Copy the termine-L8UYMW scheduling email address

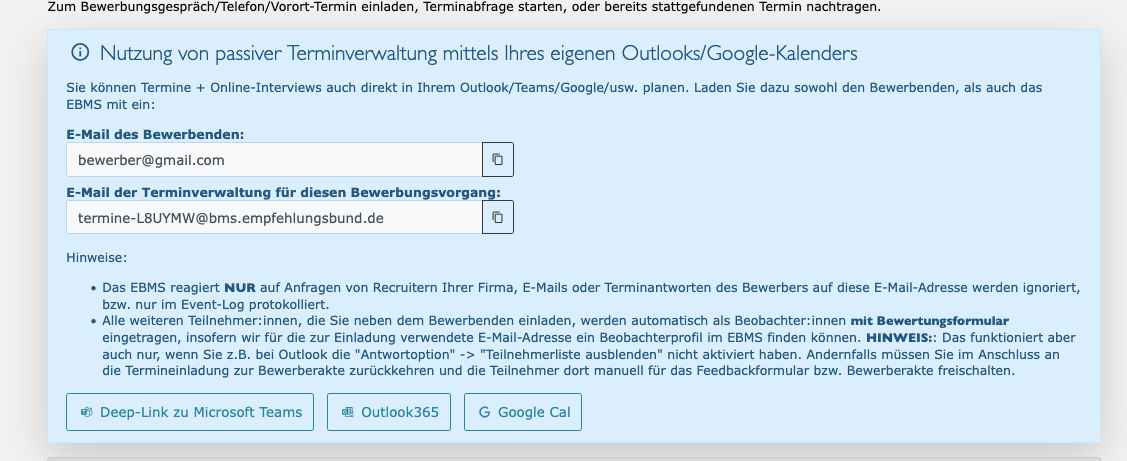pos(498,216)
